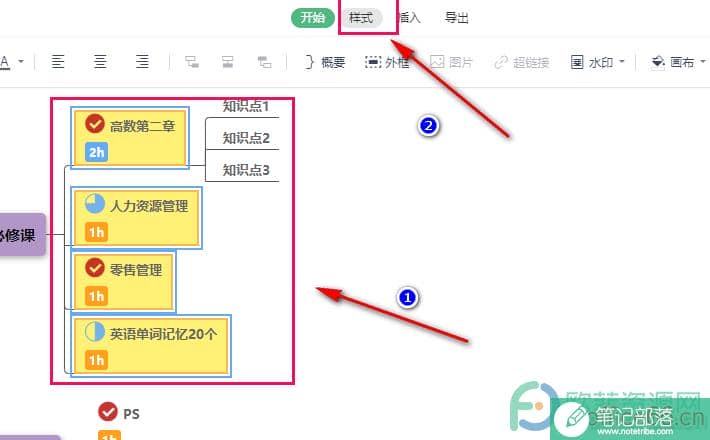710x440 pixels.
Task: Click 1h tag under 人力资源管理
Action: tap(96, 233)
